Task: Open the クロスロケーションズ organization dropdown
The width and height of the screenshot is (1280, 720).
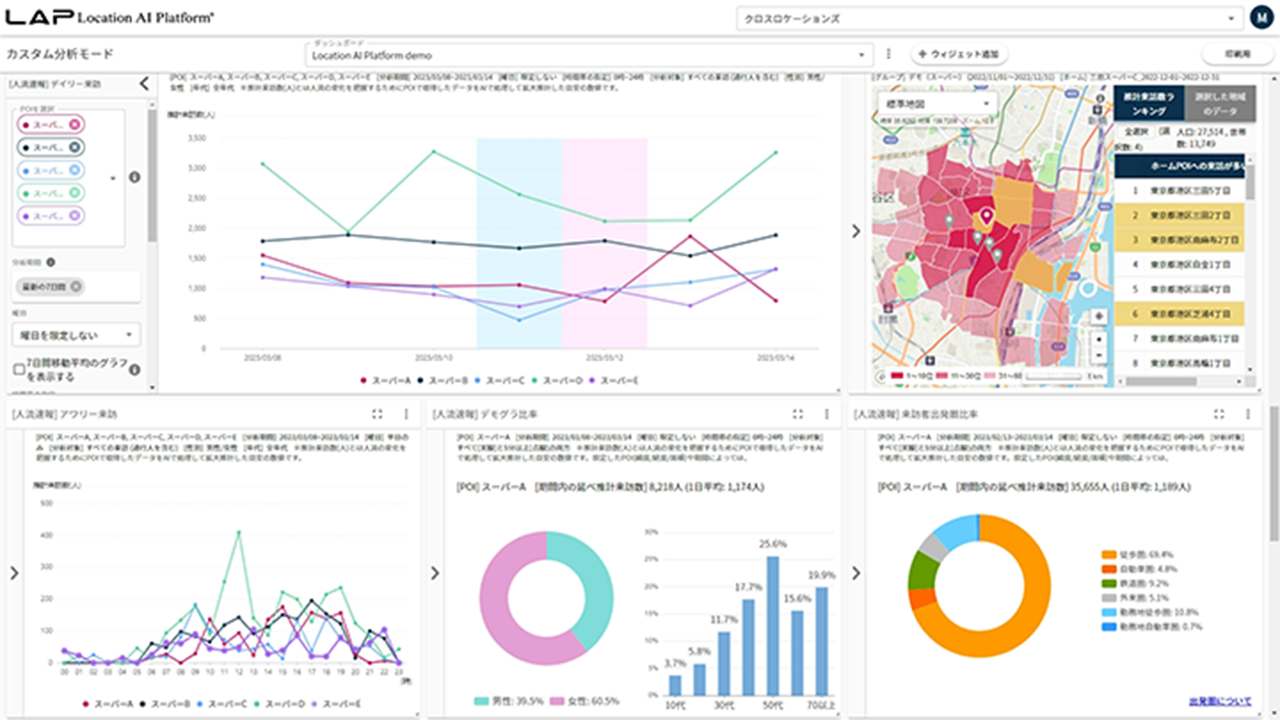Action: click(x=987, y=19)
